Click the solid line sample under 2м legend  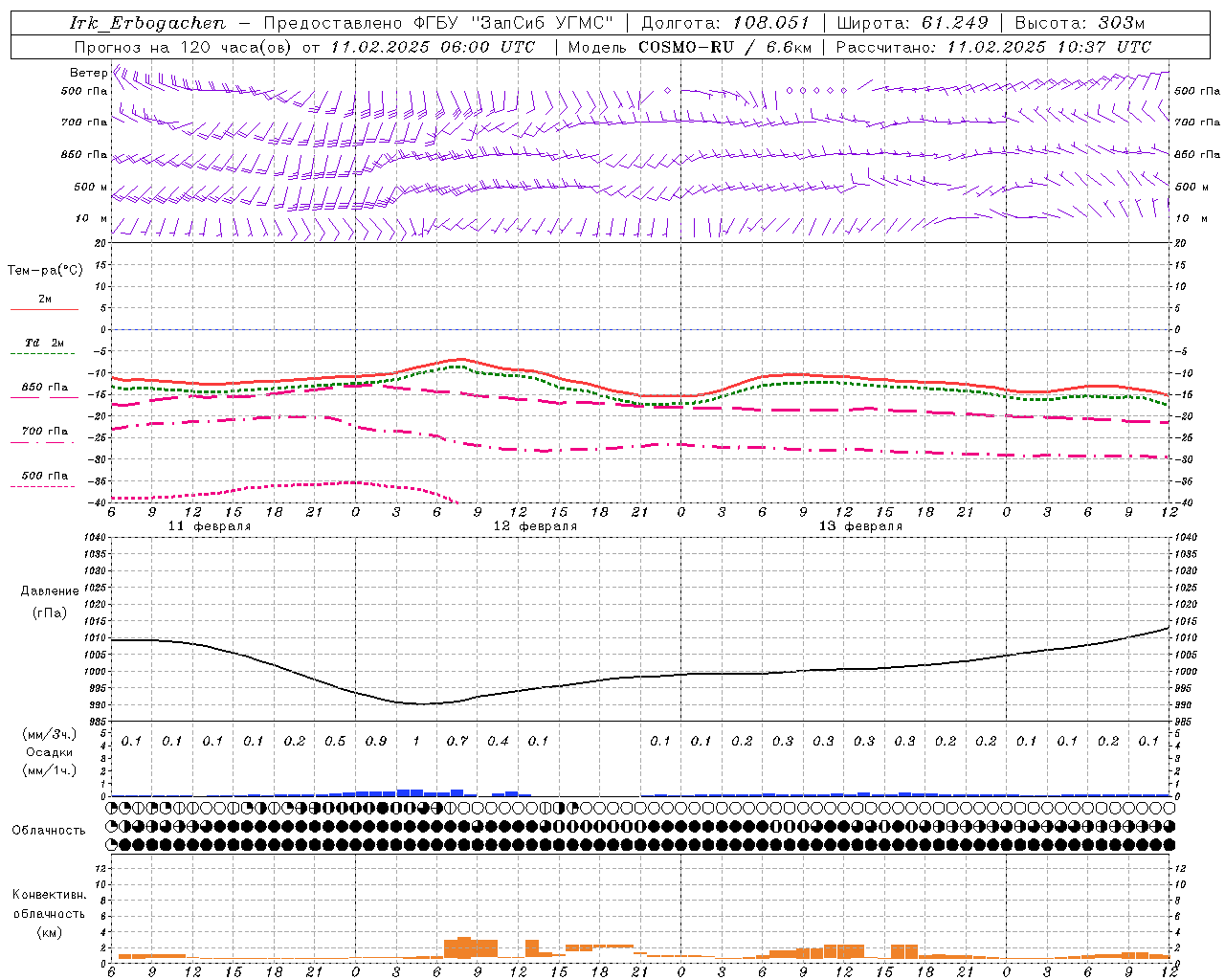coord(44,310)
